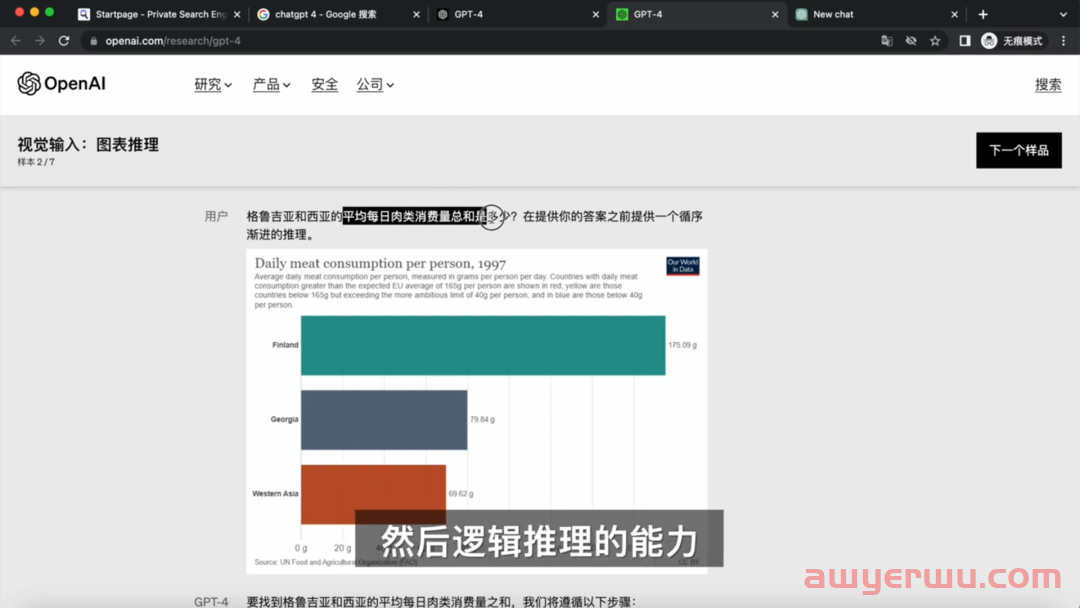
Task: Click the Our World in Data badge
Action: 683,266
